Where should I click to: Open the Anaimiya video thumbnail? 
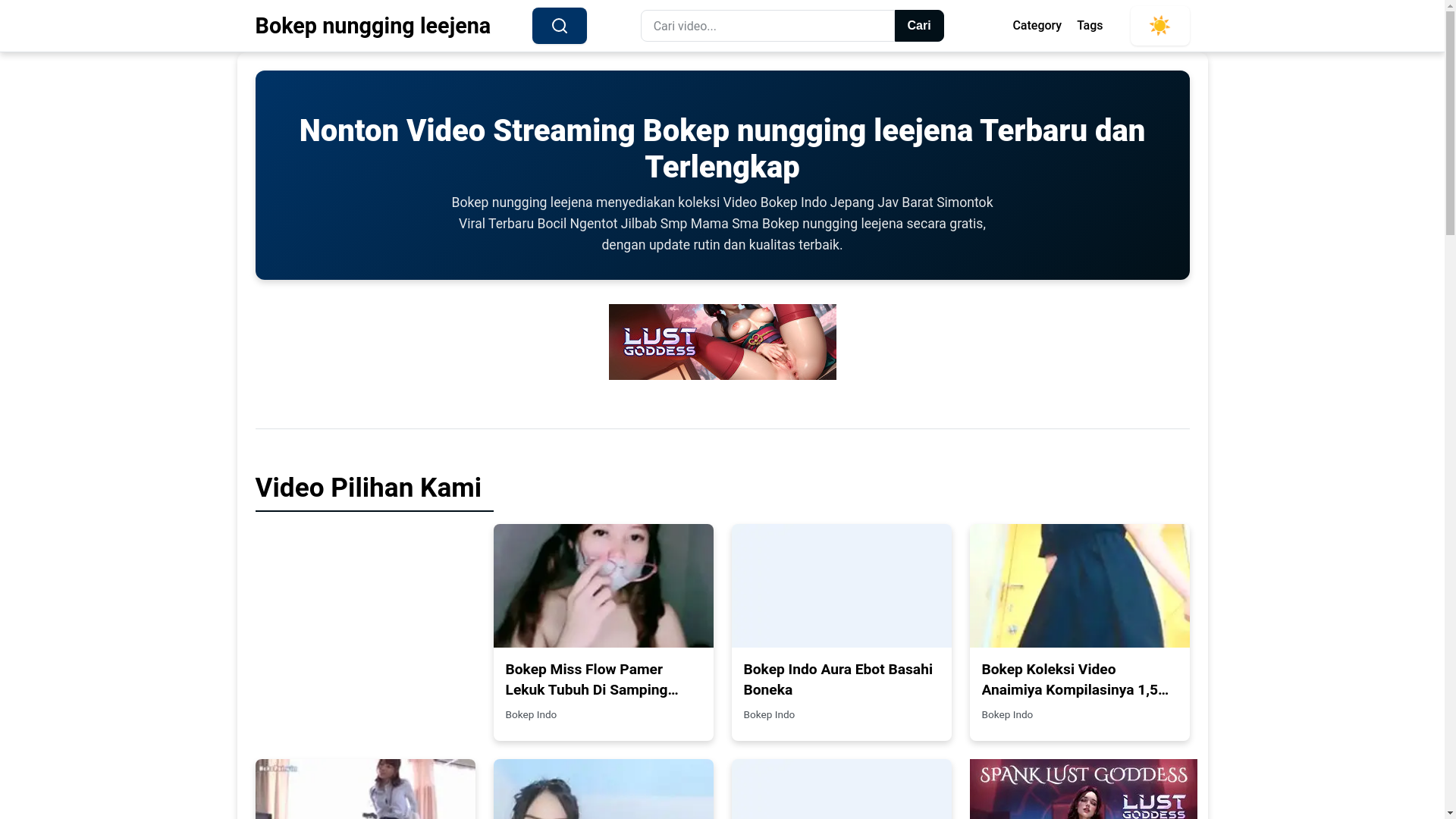(1079, 585)
